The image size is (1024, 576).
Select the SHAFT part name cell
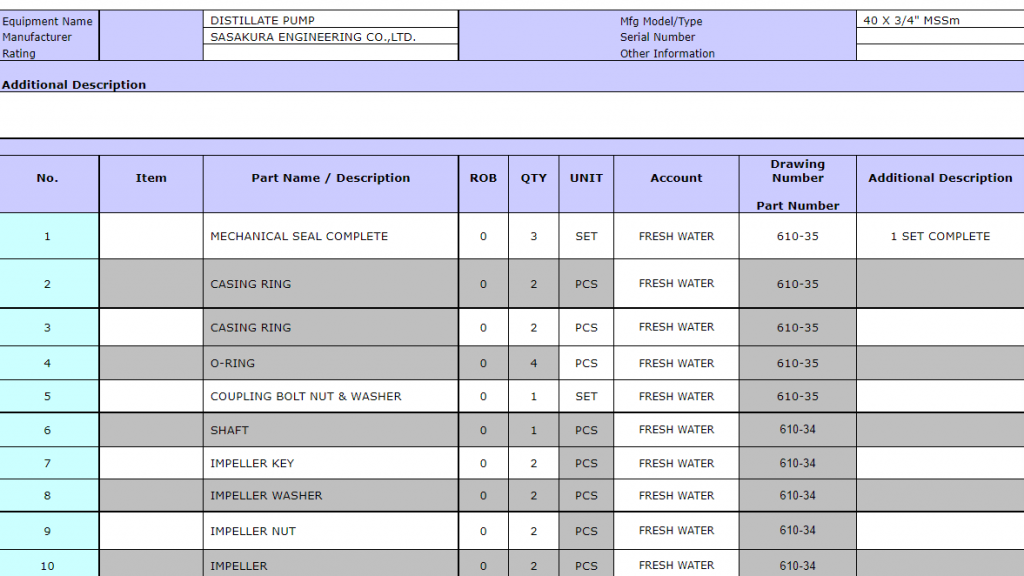(x=330, y=430)
